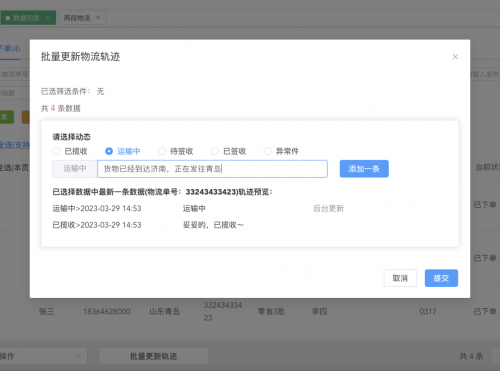Close the 数据列表 tab using its X icon
500x371 pixels.
[47, 18]
